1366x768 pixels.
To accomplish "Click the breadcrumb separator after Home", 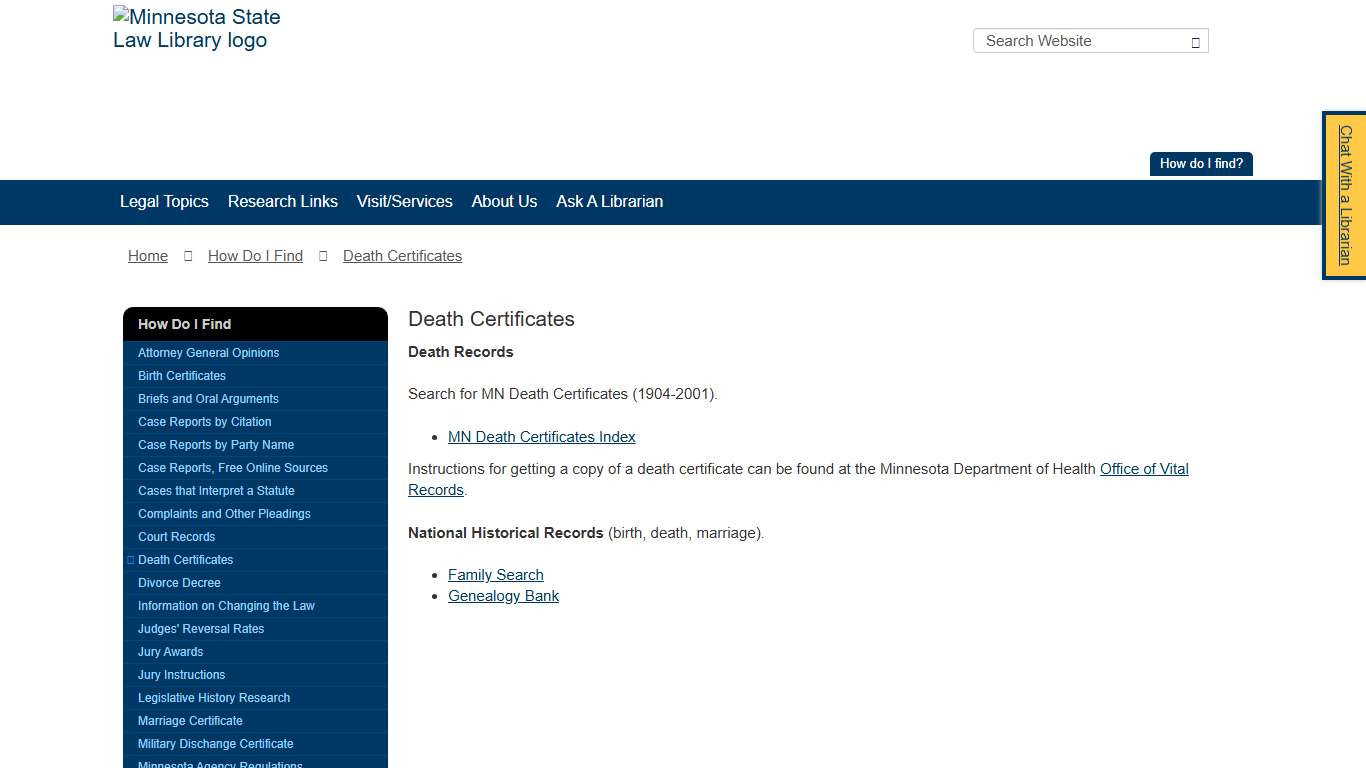I will [x=188, y=256].
